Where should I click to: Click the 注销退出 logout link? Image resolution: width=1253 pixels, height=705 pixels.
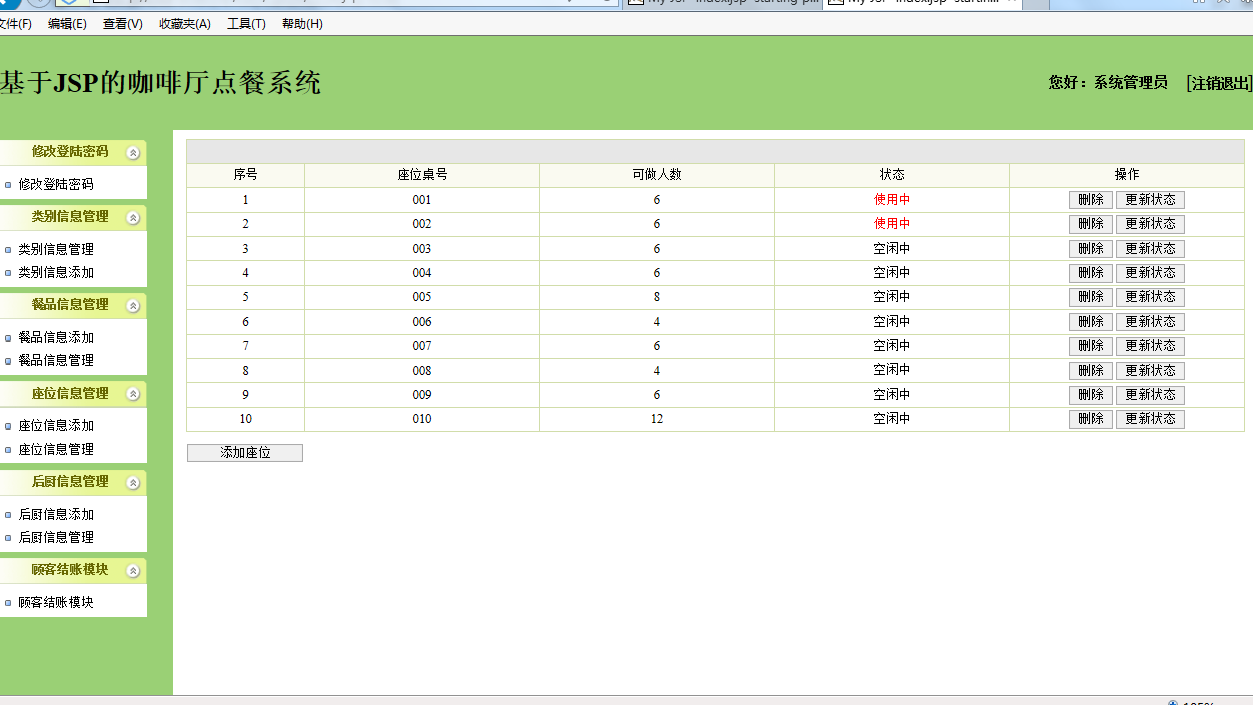click(x=1219, y=83)
